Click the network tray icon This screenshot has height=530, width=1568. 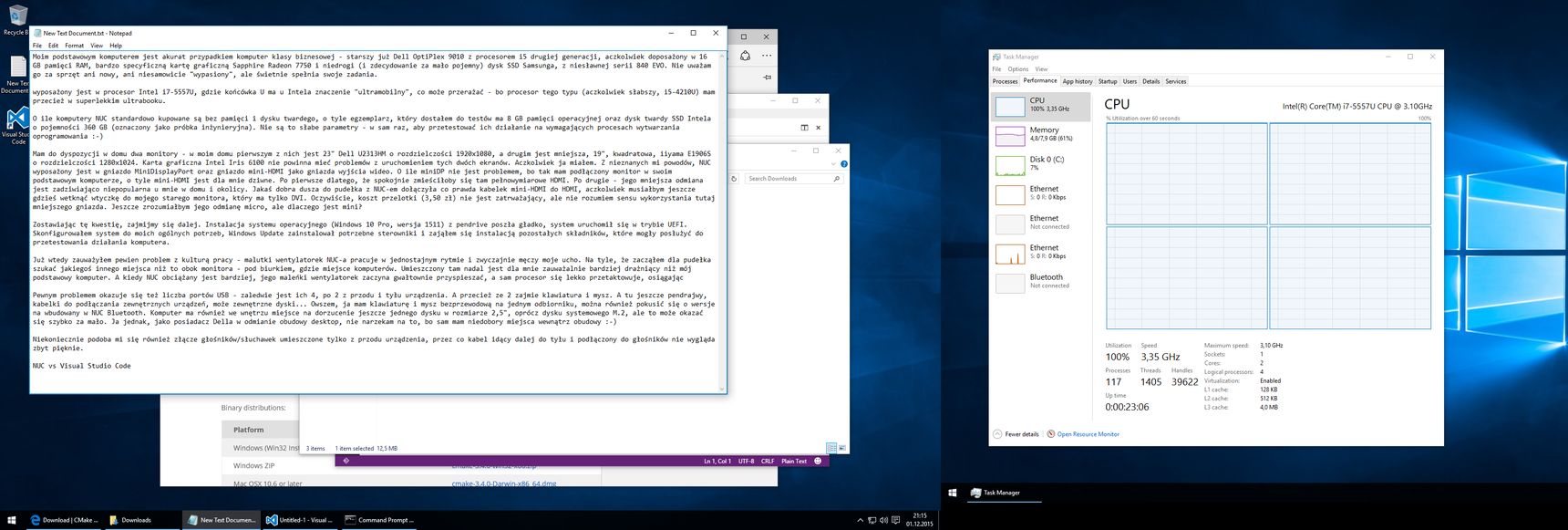(872, 520)
